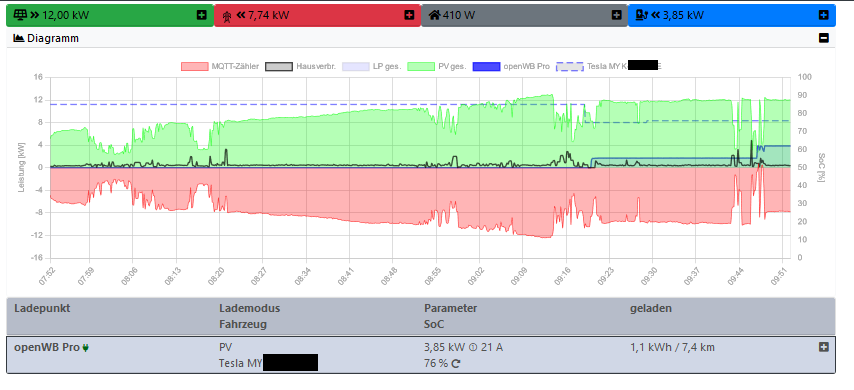Image resolution: width=854 pixels, height=390 pixels.
Task: Click the Diagramm panel title
Action: point(53,38)
